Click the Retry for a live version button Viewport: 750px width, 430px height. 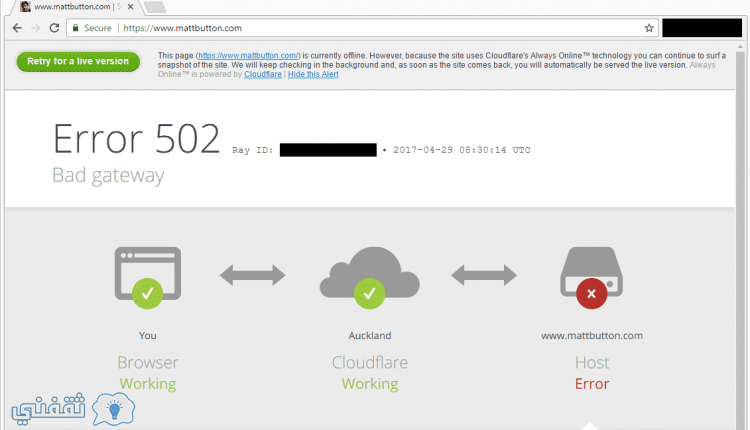pos(78,61)
